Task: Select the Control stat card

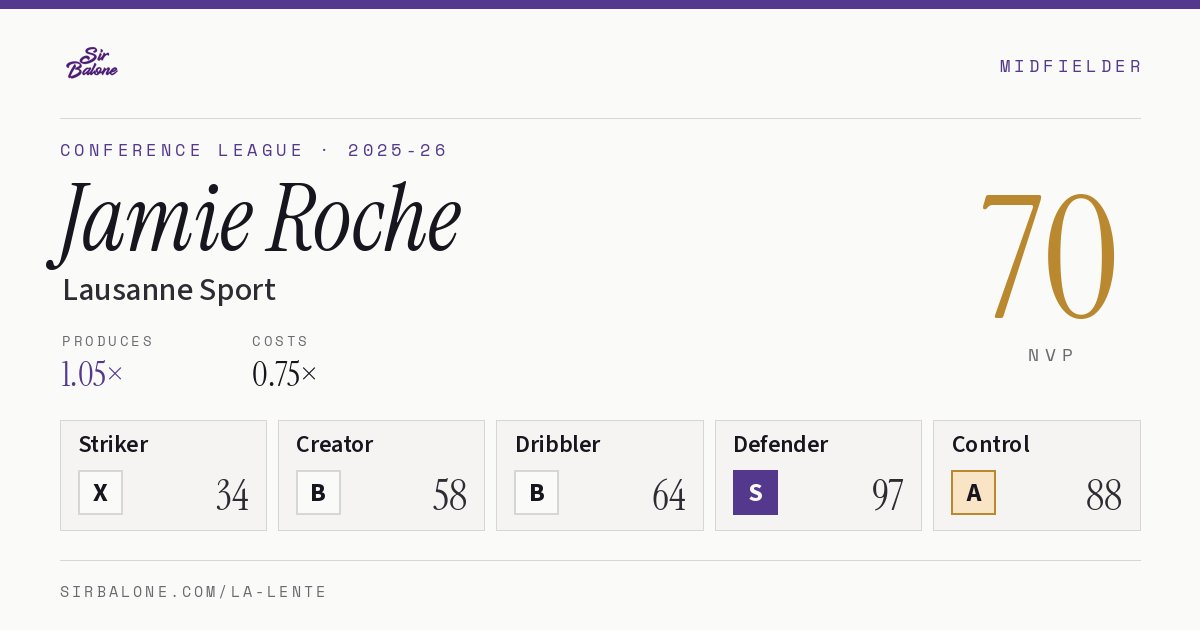Action: pyautogui.click(x=1037, y=475)
